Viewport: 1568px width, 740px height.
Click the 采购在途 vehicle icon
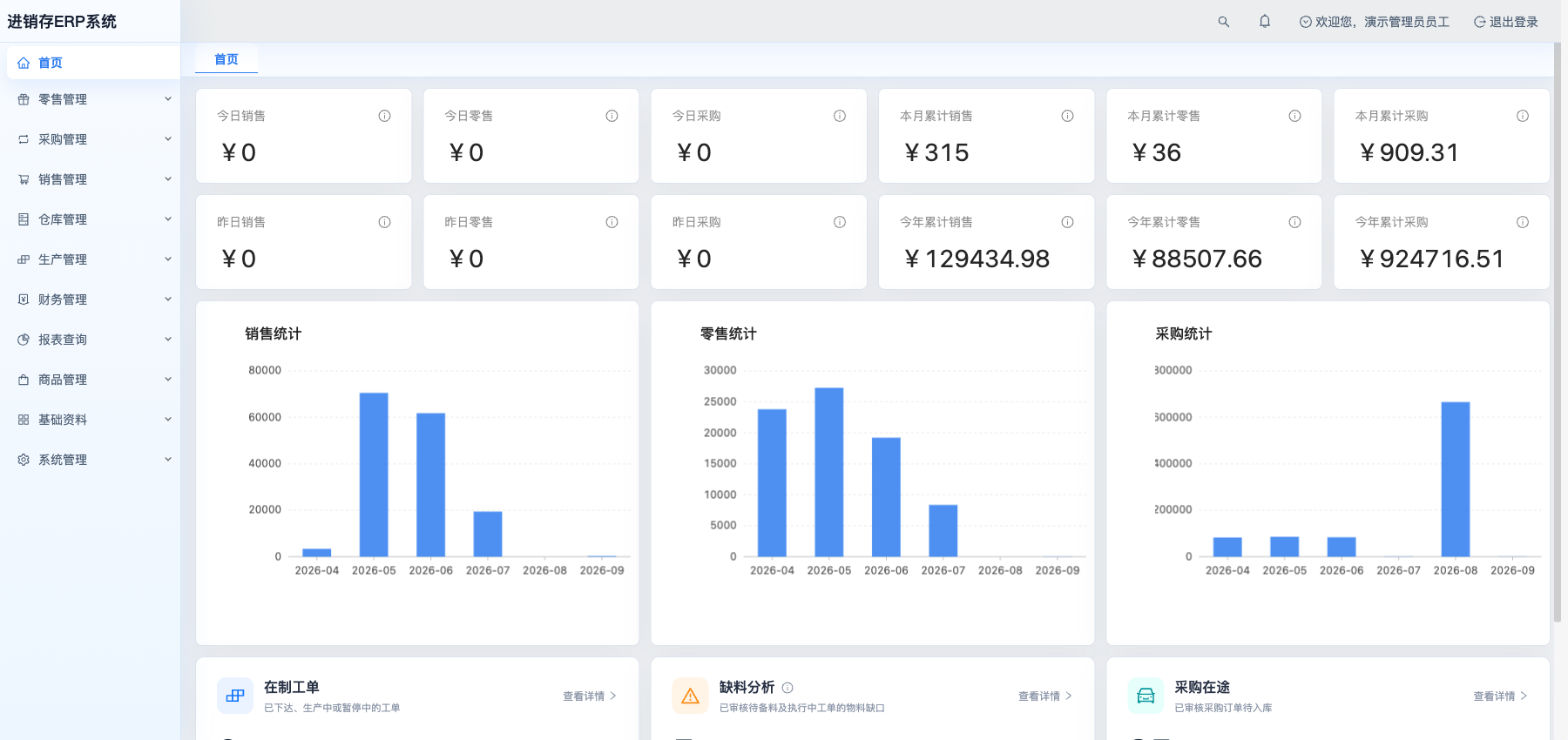coord(1146,696)
